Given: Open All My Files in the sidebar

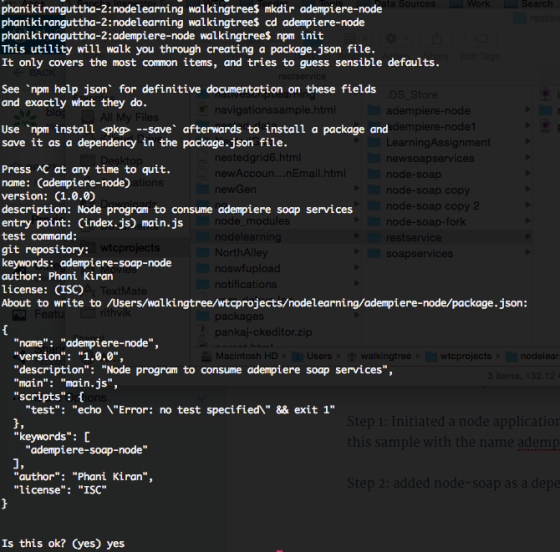Looking at the screenshot, I should pyautogui.click(x=121, y=117).
